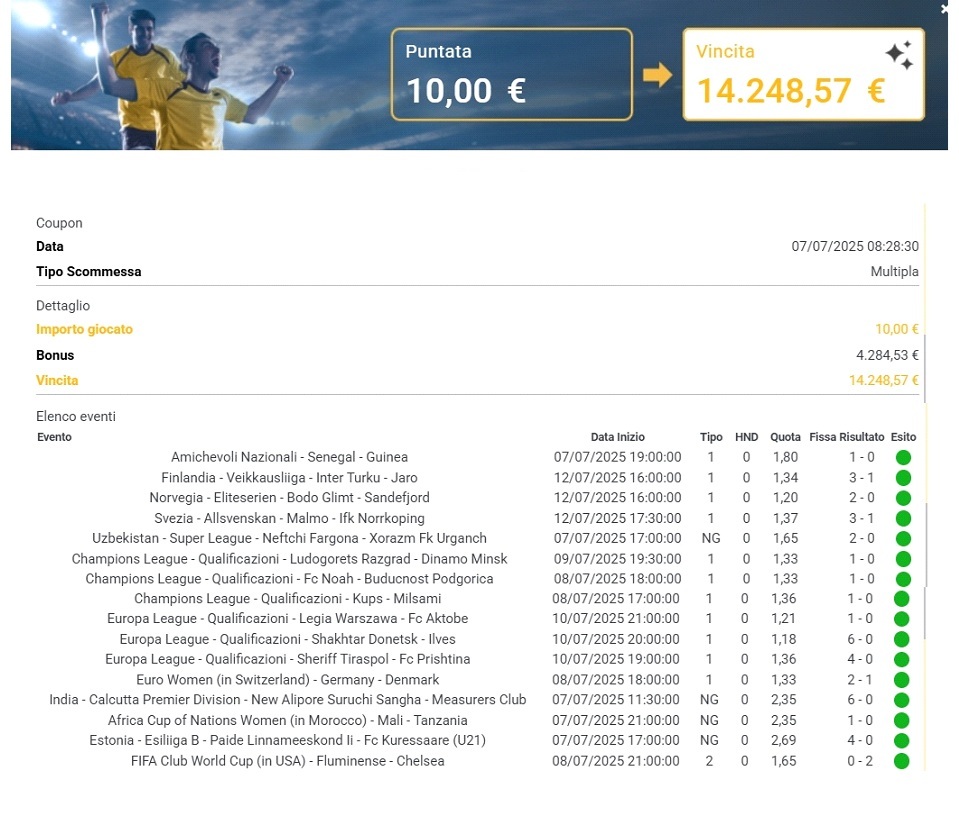Click the green outcome dot for Measurers Club row

901,700
